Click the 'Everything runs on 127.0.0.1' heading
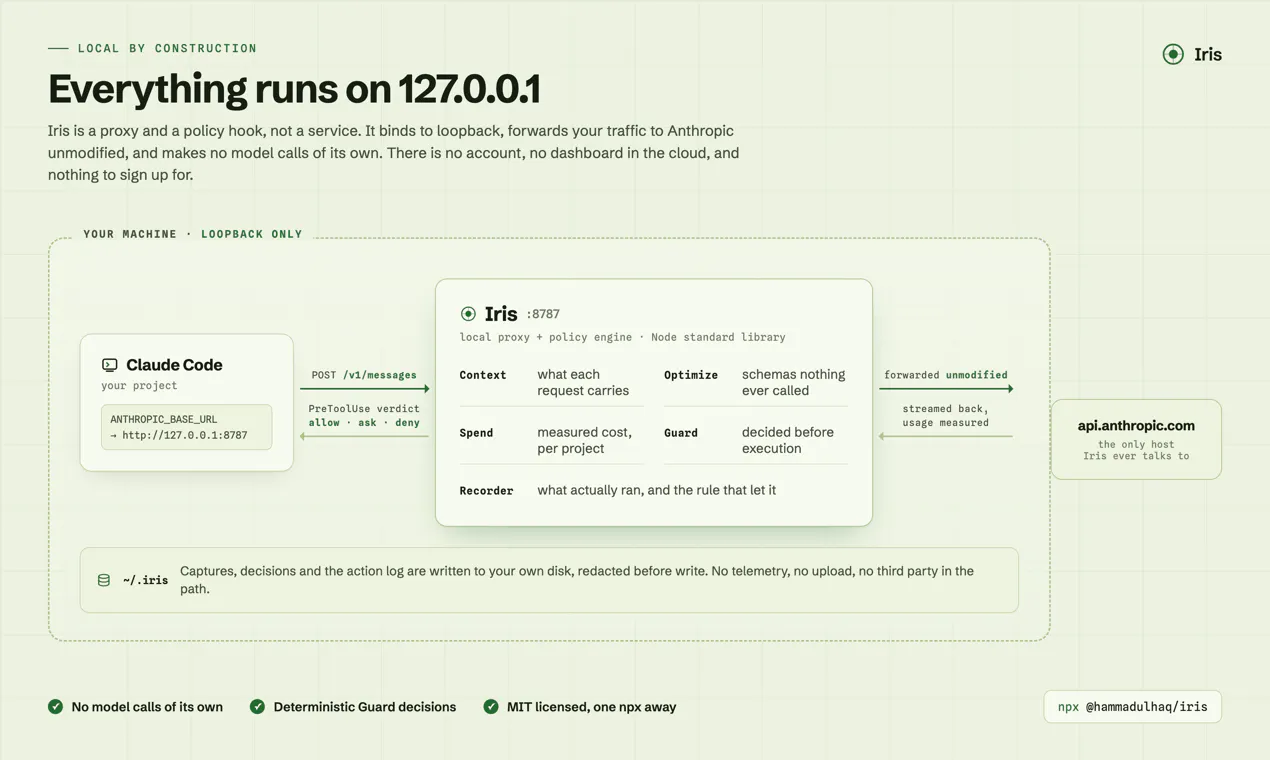The image size is (1270, 760). point(294,89)
